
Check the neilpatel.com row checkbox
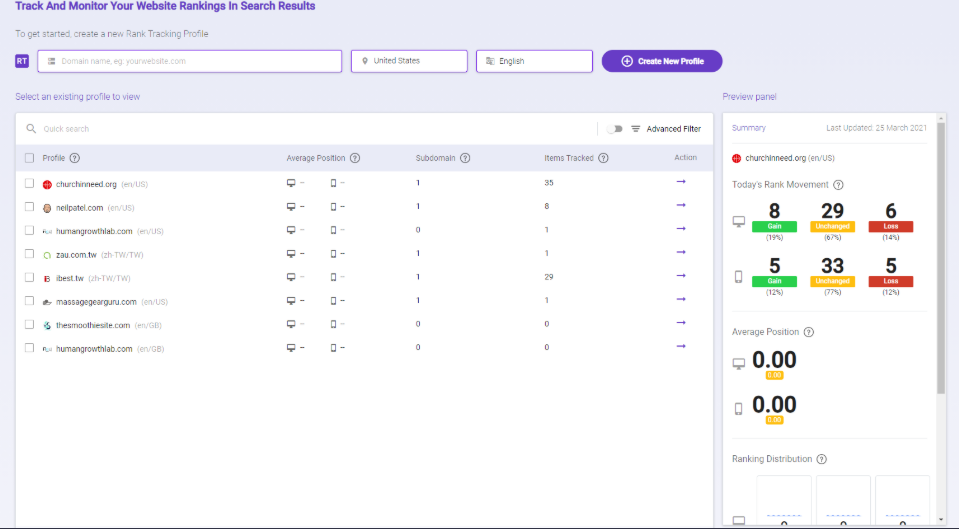coord(29,207)
